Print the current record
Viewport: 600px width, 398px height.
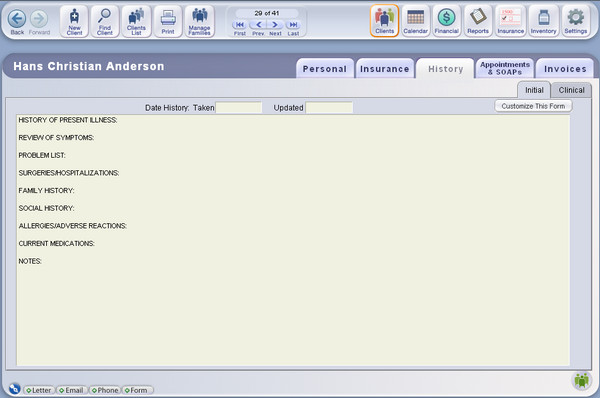tap(168, 21)
